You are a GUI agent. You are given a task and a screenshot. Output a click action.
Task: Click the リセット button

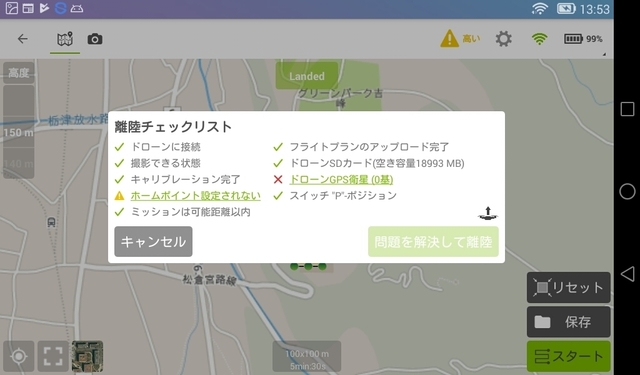tap(569, 288)
